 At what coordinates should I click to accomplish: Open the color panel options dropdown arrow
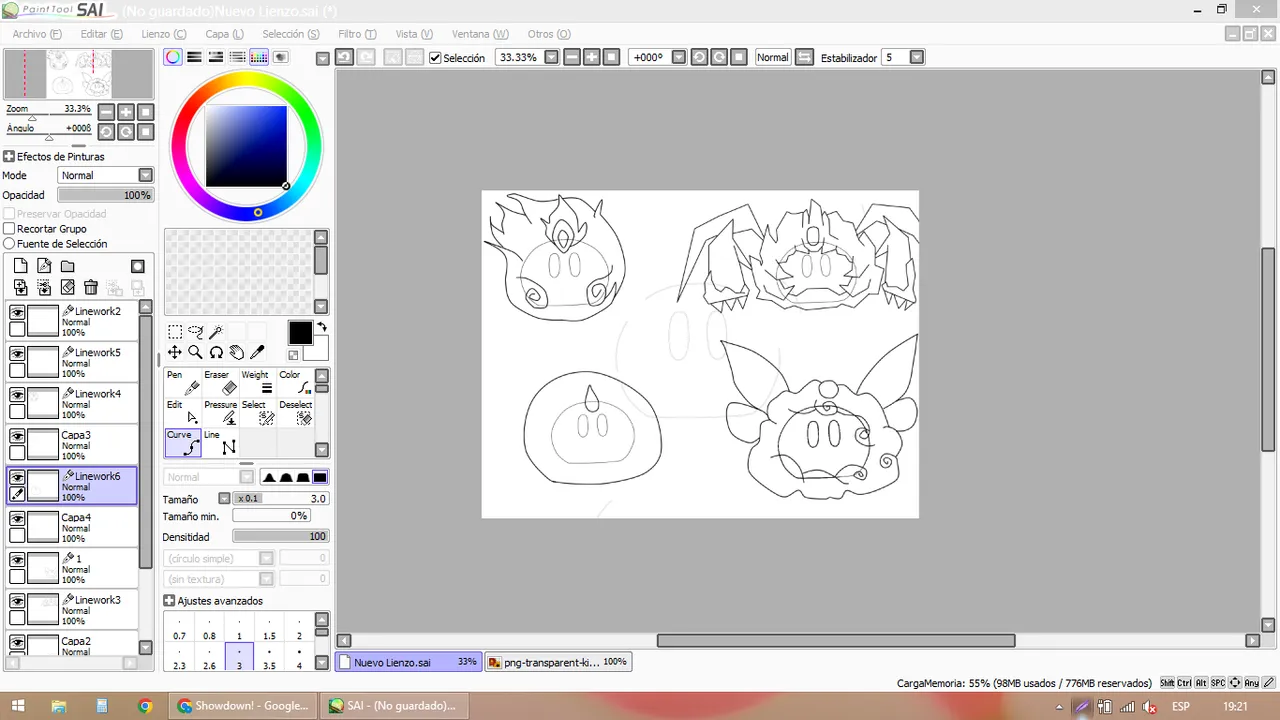point(322,58)
